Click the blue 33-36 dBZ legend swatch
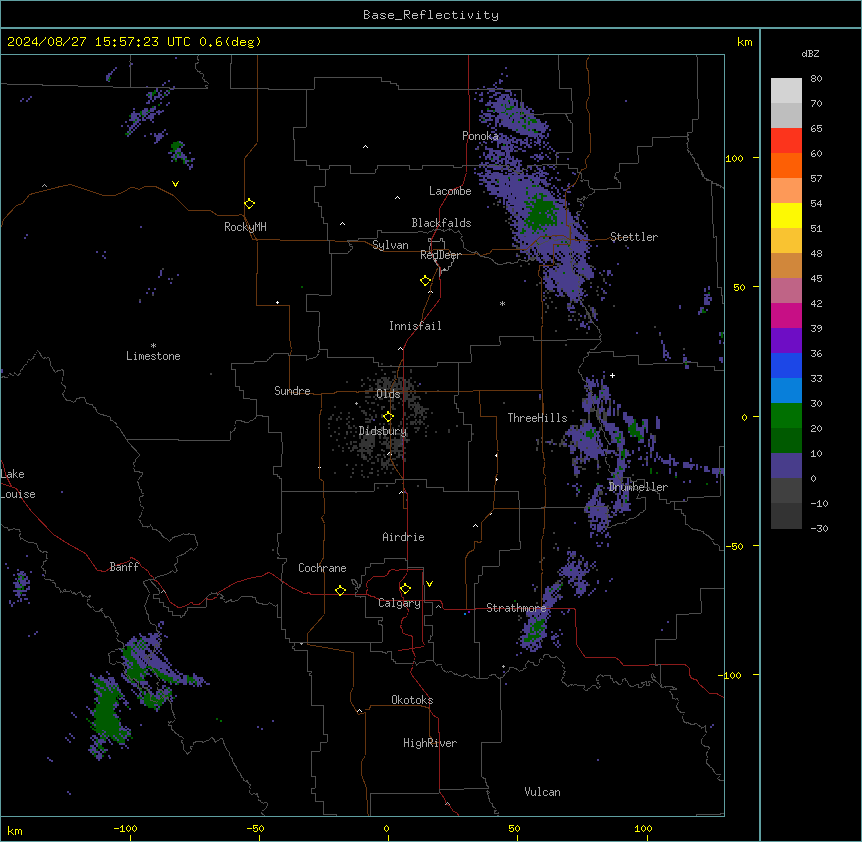This screenshot has height=842, width=862. 786,365
